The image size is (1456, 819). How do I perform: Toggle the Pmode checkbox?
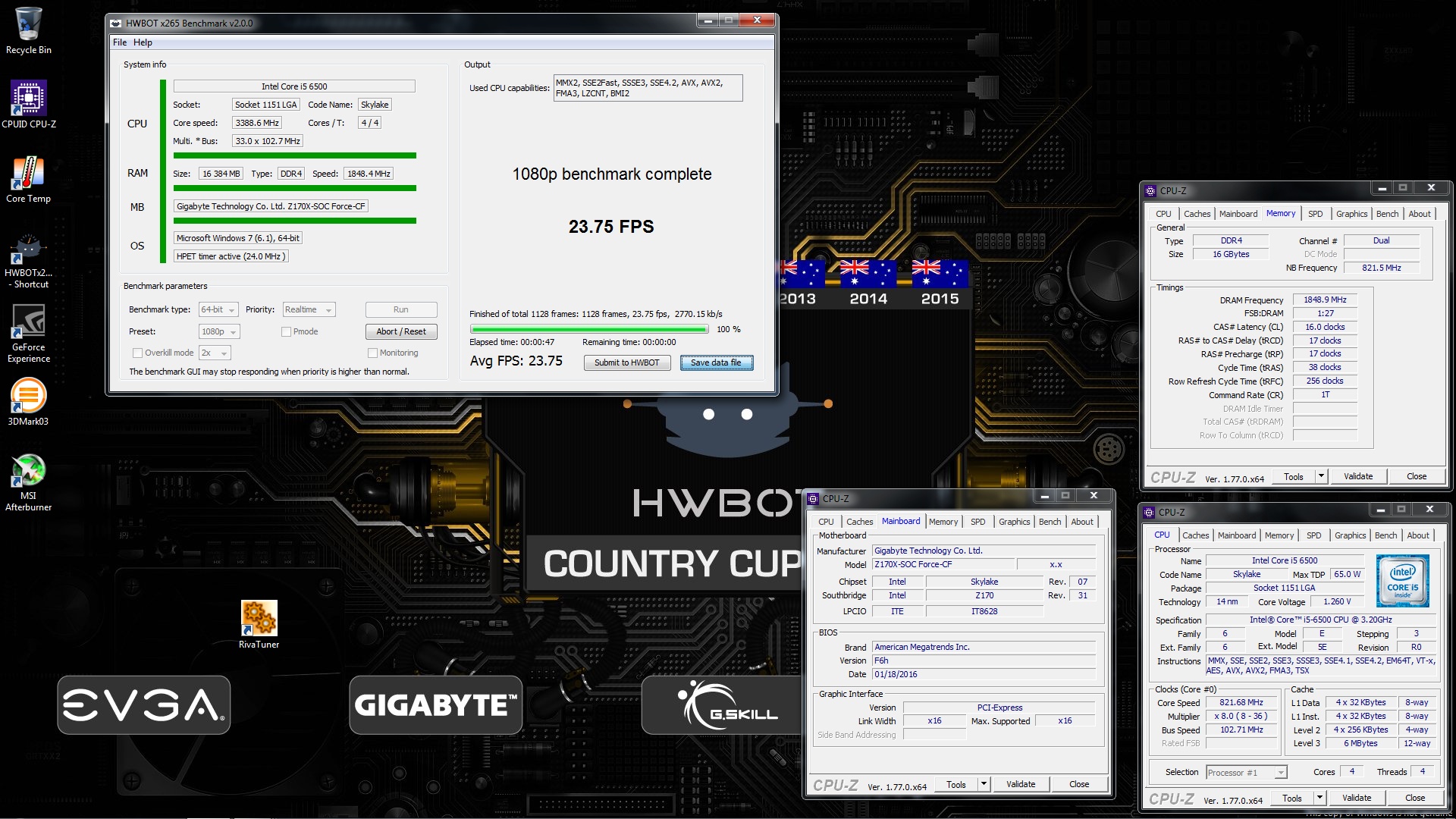point(286,331)
